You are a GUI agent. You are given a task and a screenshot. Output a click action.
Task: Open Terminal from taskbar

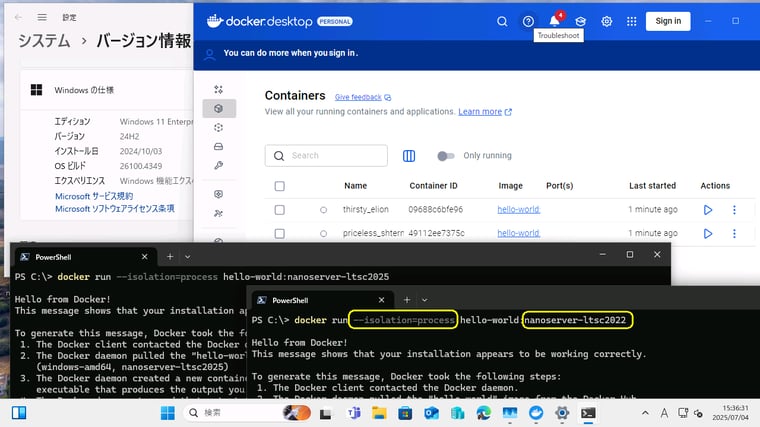click(x=588, y=413)
